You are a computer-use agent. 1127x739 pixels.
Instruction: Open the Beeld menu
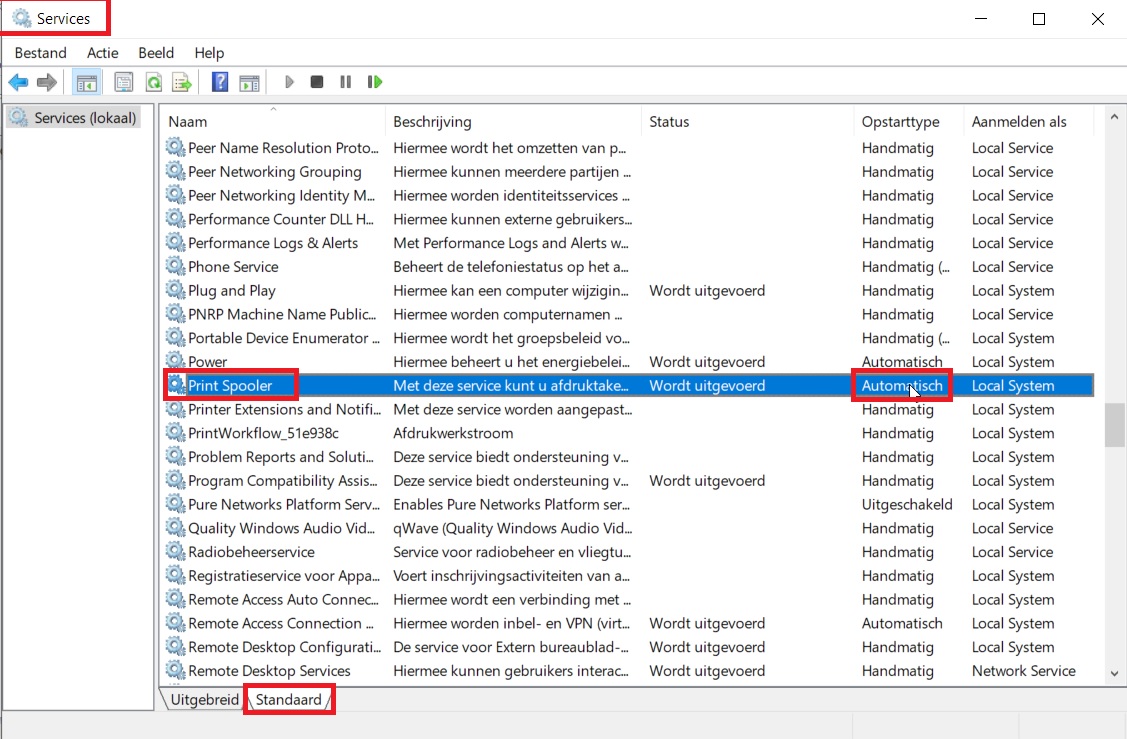(x=156, y=53)
